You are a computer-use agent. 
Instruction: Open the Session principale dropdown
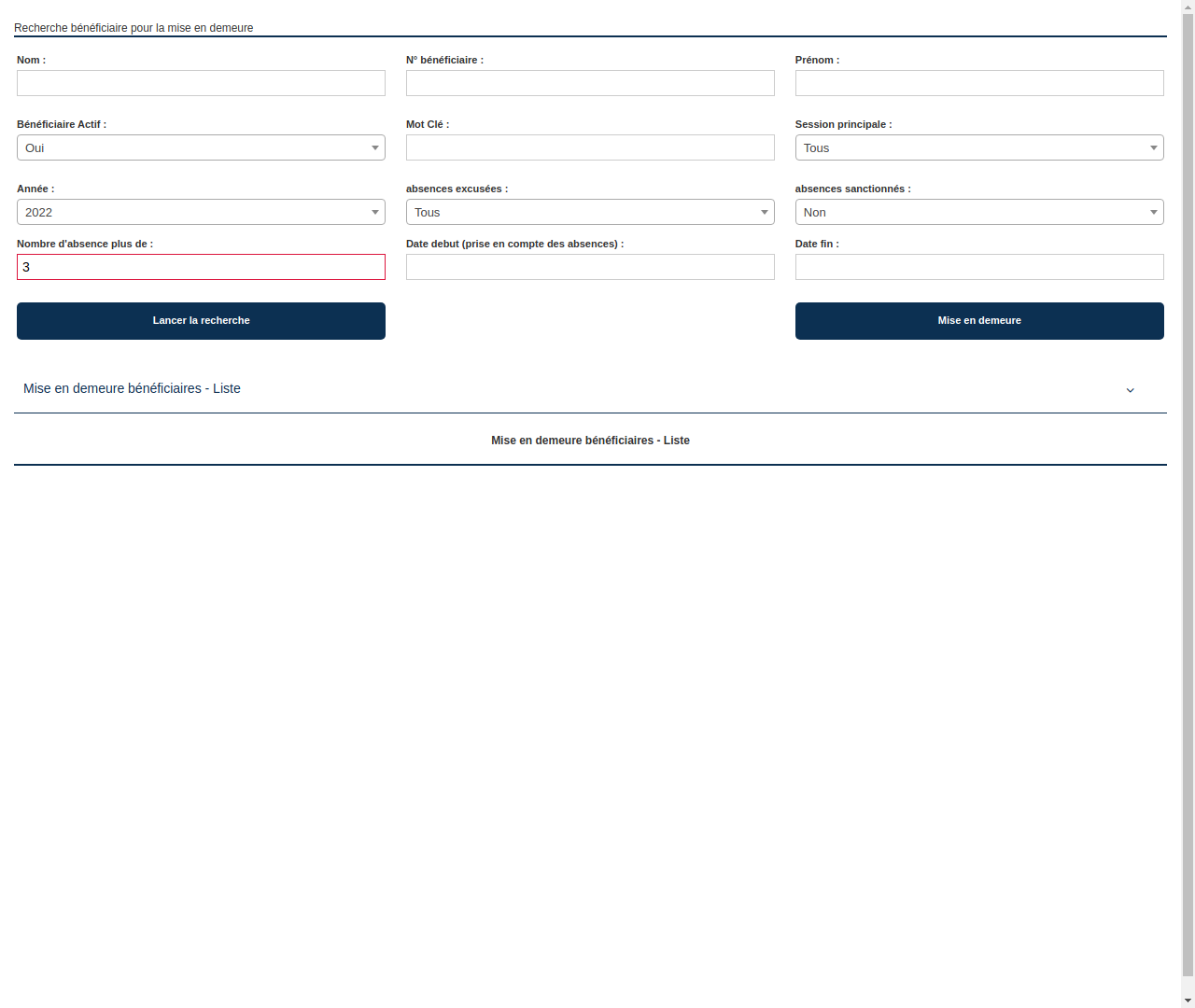click(978, 147)
